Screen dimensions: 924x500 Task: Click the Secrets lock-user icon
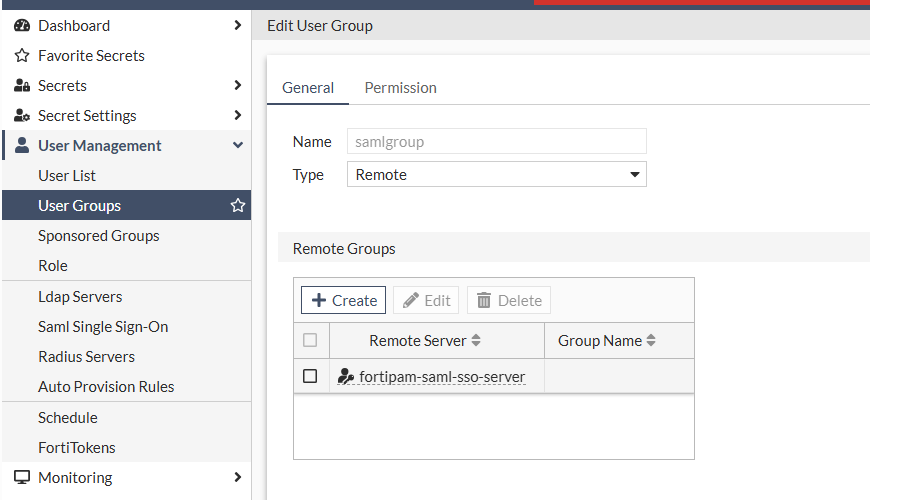click(x=22, y=86)
